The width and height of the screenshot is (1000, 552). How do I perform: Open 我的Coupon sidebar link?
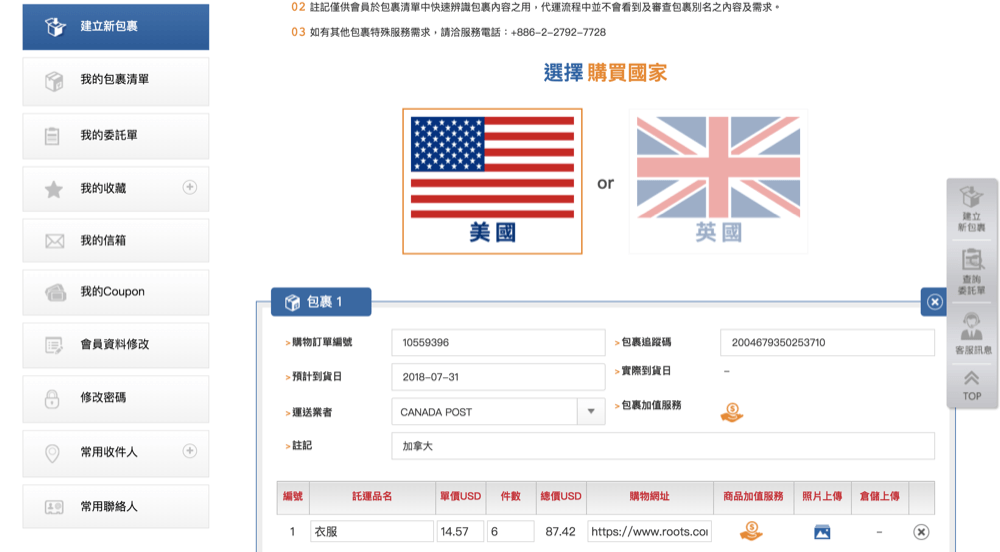[x=115, y=292]
